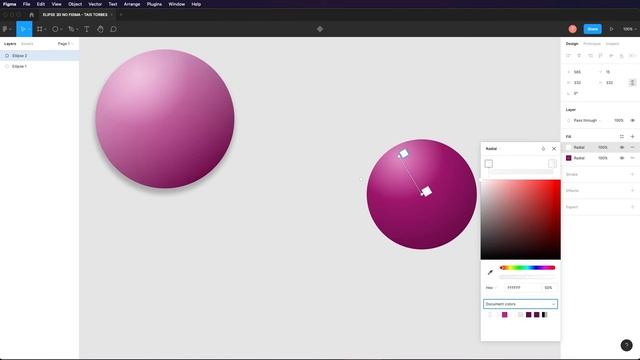Remove the second Radial fill
640x360 pixels.
click(x=632, y=158)
